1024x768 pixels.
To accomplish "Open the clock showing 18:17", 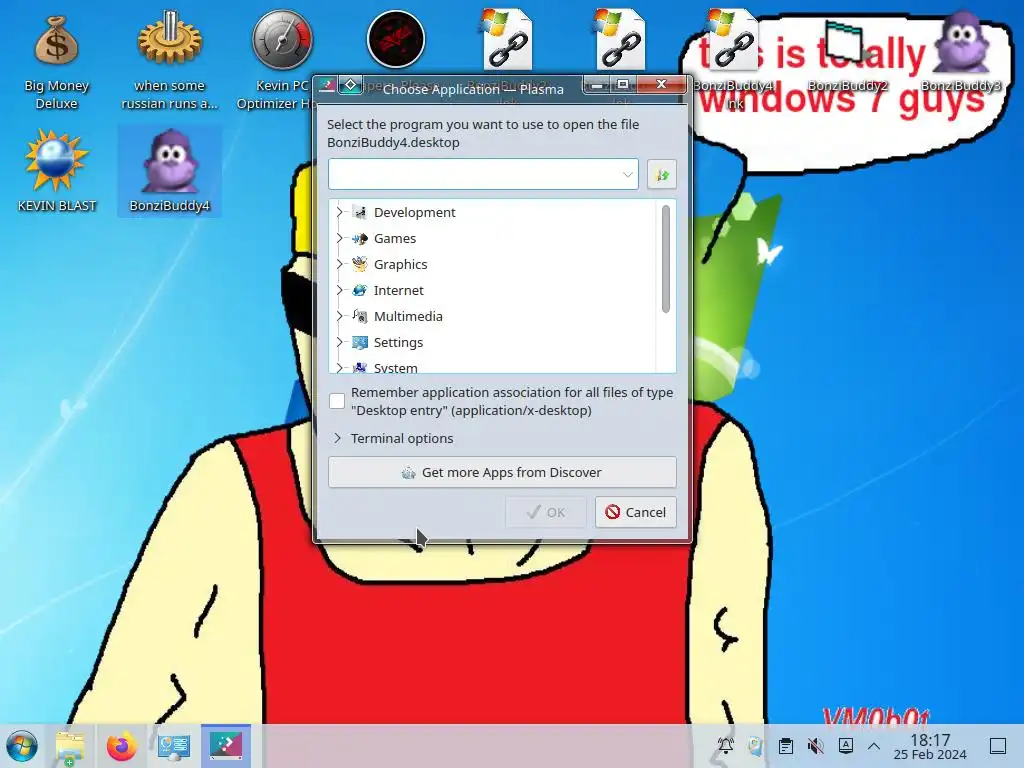I will point(930,746).
